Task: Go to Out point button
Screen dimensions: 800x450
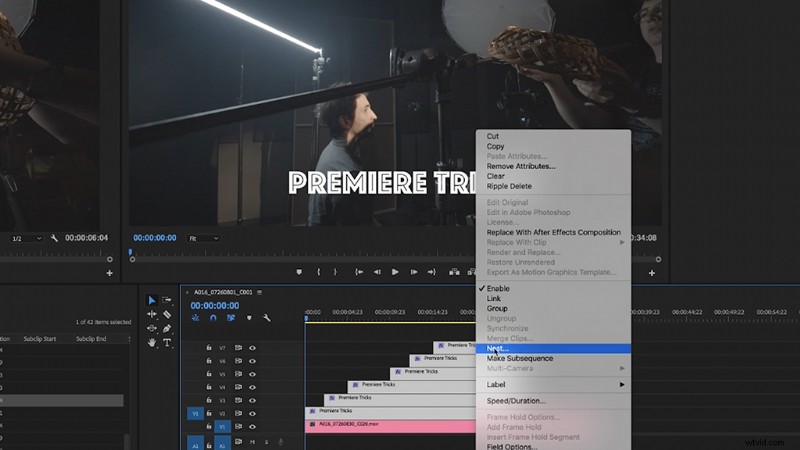Action: 432,272
